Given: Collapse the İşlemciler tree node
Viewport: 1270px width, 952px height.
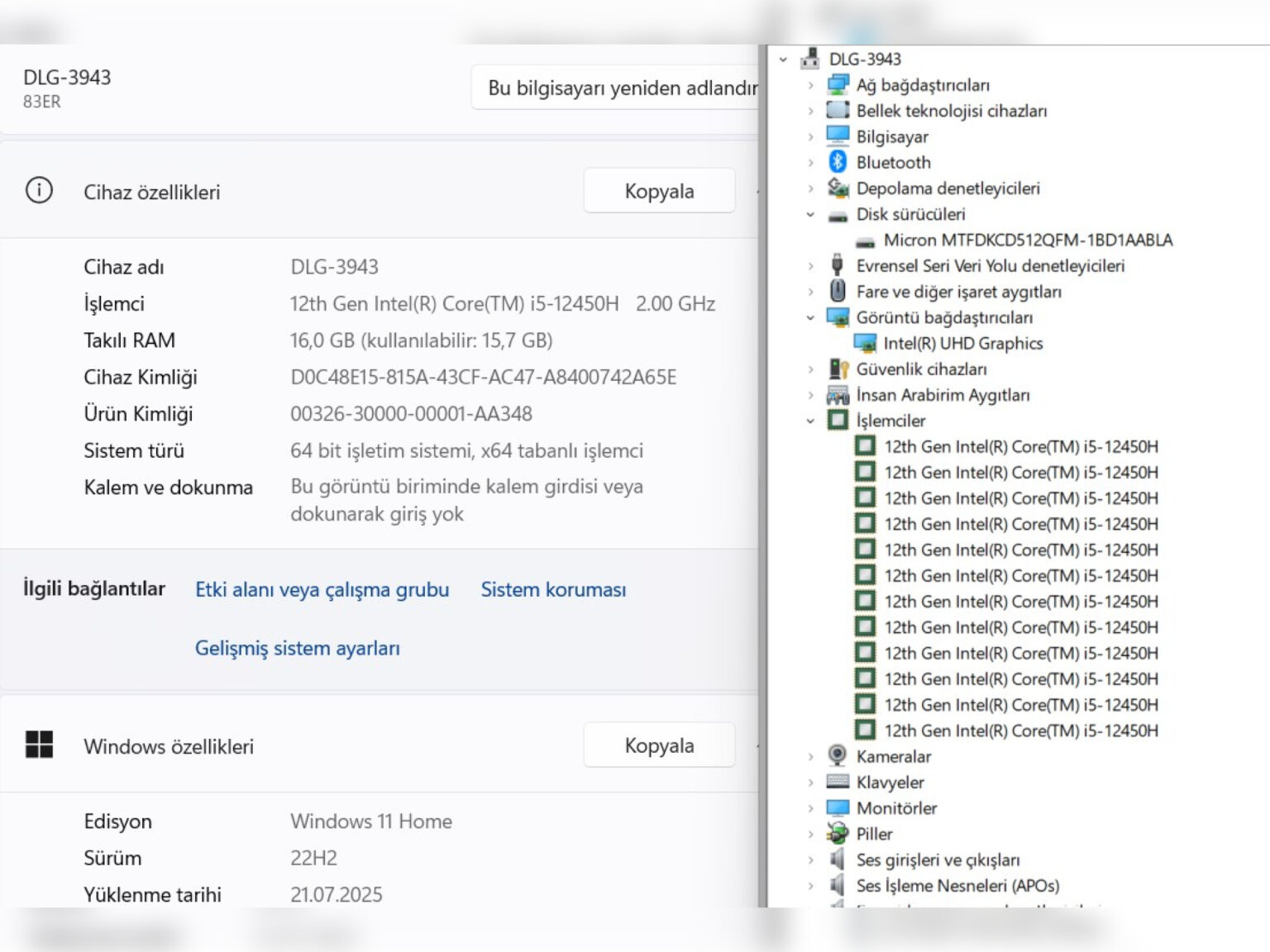Looking at the screenshot, I should pyautogui.click(x=810, y=421).
